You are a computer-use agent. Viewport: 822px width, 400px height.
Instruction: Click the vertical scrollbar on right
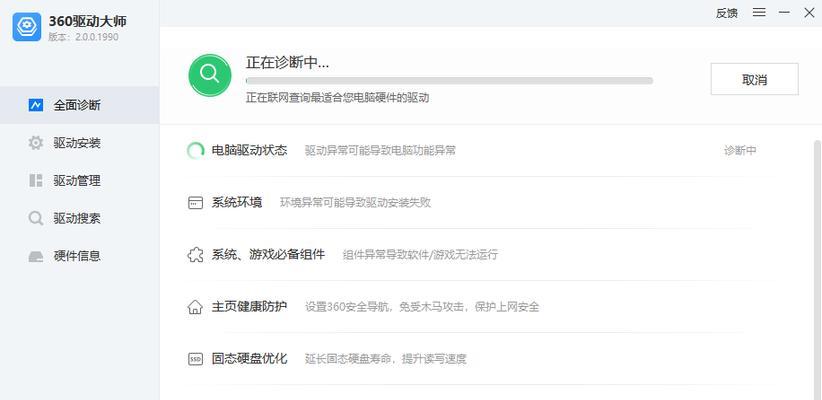pyautogui.click(x=817, y=267)
